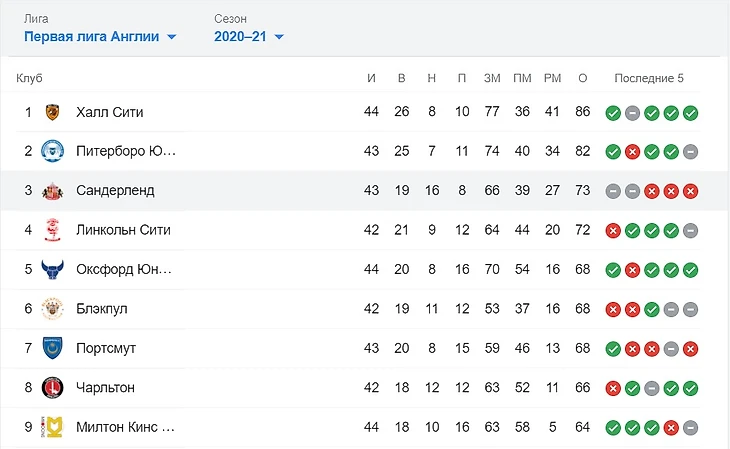Click the Milton Keynes Dons crest icon

tap(53, 427)
